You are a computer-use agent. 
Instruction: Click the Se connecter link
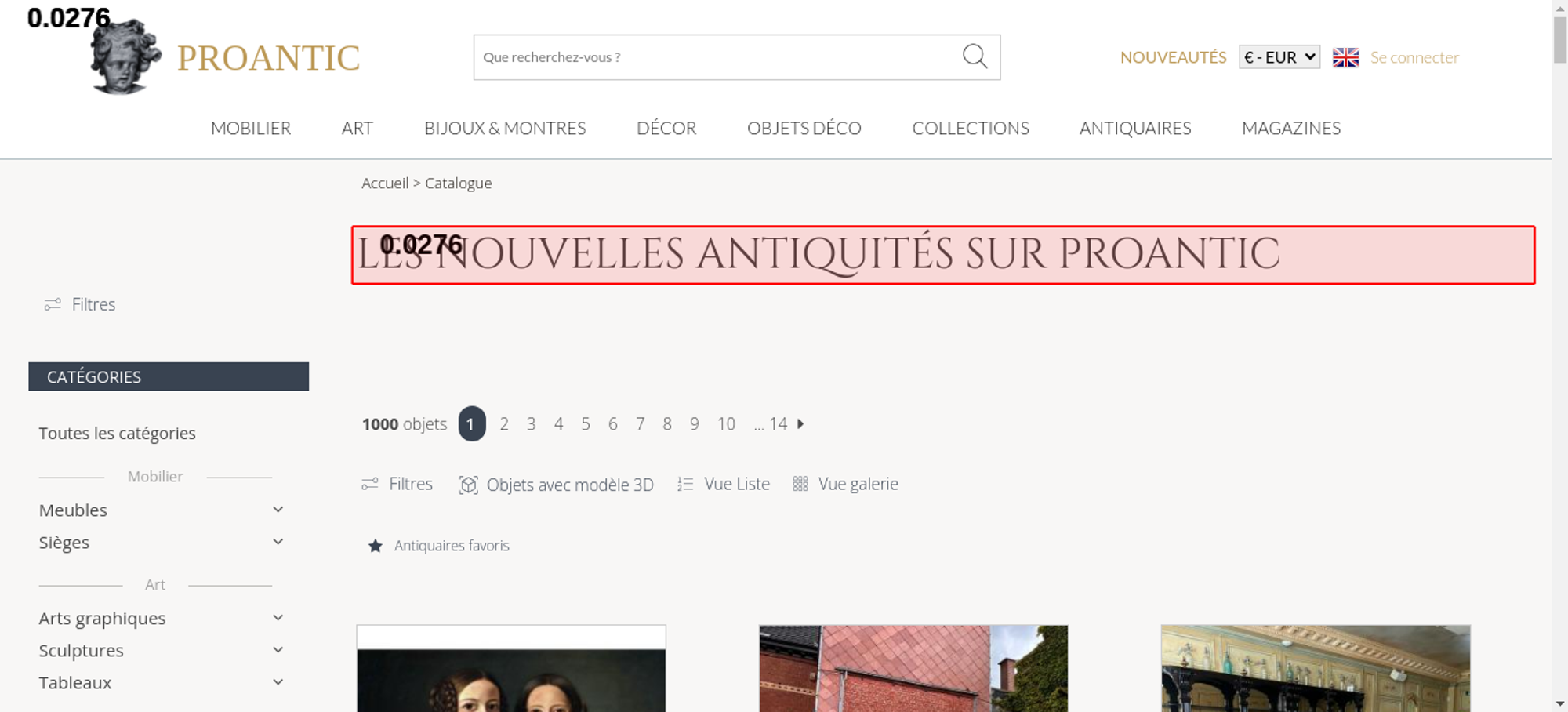(x=1414, y=57)
